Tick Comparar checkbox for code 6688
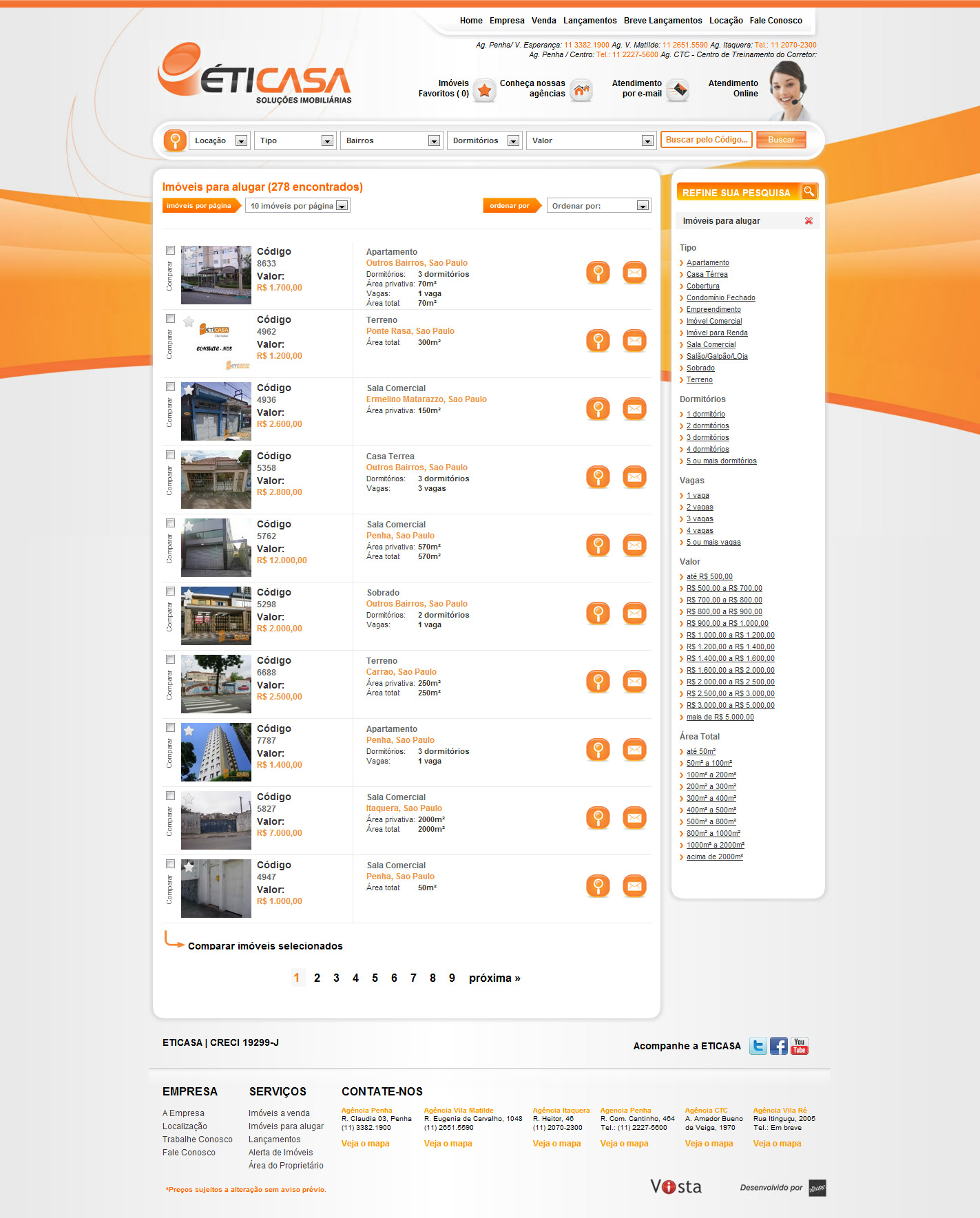Viewport: 980px width, 1218px height. [x=170, y=660]
